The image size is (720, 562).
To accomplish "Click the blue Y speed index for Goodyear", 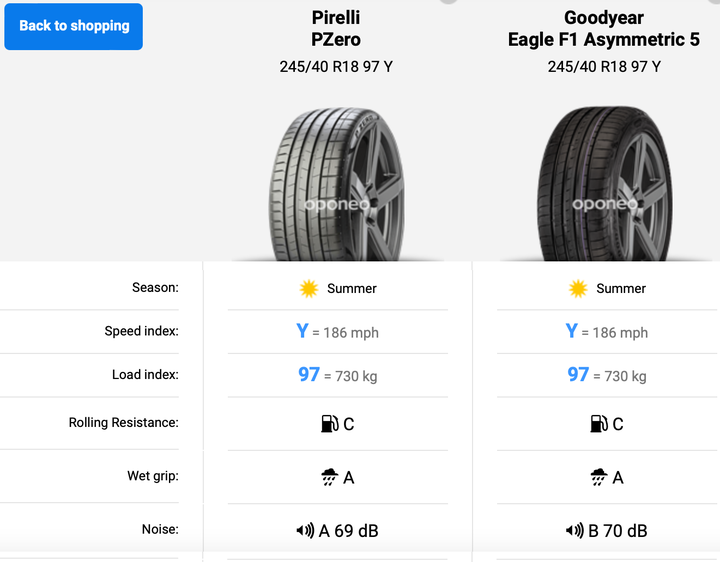I will coord(571,331).
